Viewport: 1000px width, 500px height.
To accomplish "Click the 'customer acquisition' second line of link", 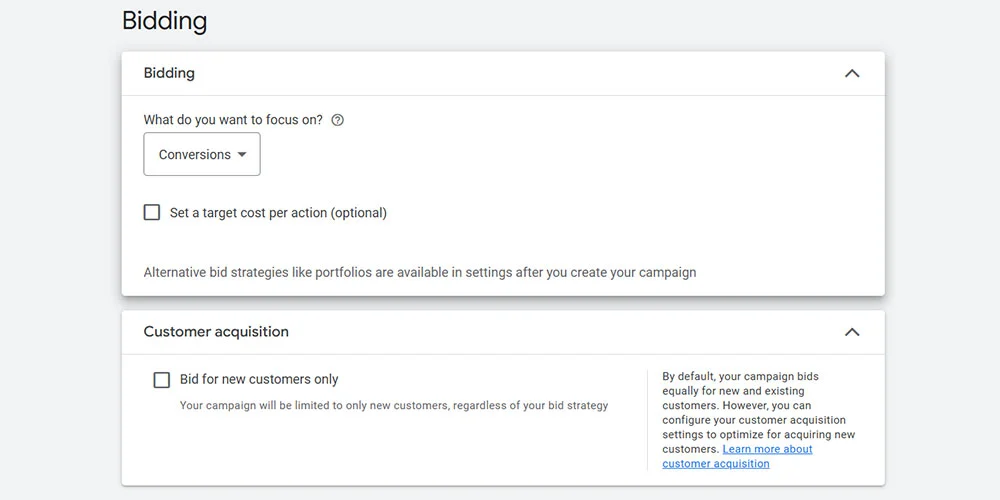I will (716, 464).
